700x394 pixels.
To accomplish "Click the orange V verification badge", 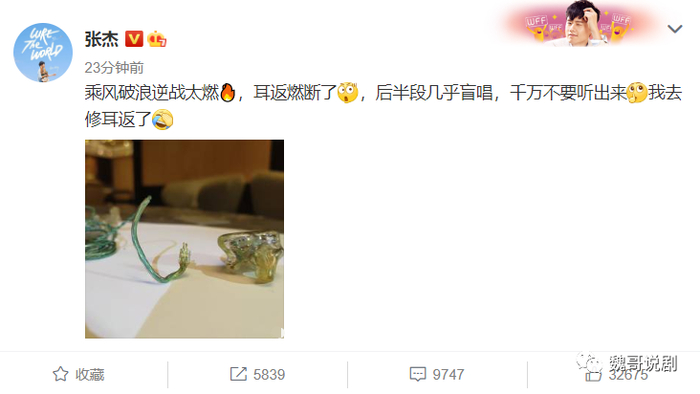I will pyautogui.click(x=134, y=39).
